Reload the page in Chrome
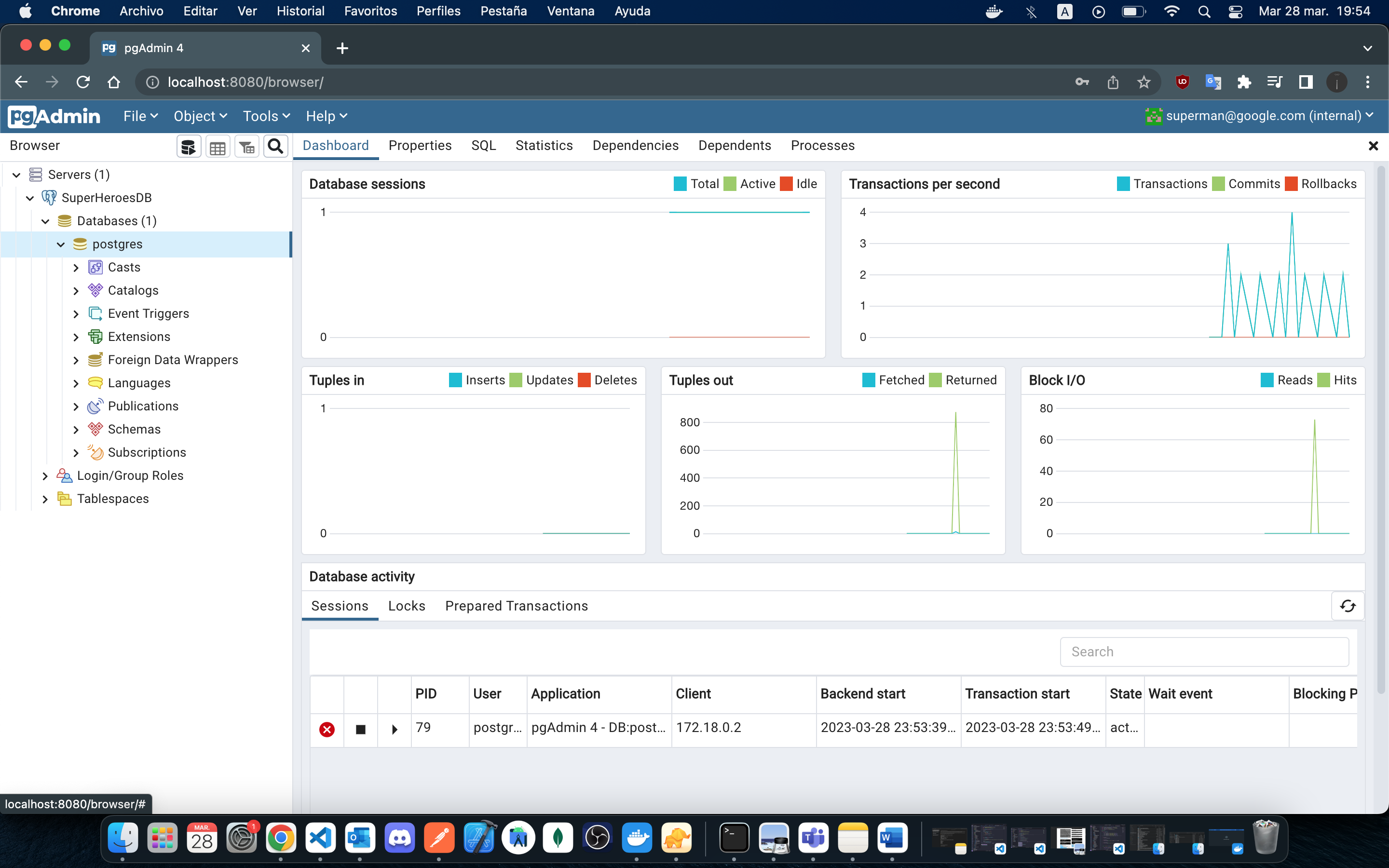This screenshot has width=1389, height=868. point(82,81)
